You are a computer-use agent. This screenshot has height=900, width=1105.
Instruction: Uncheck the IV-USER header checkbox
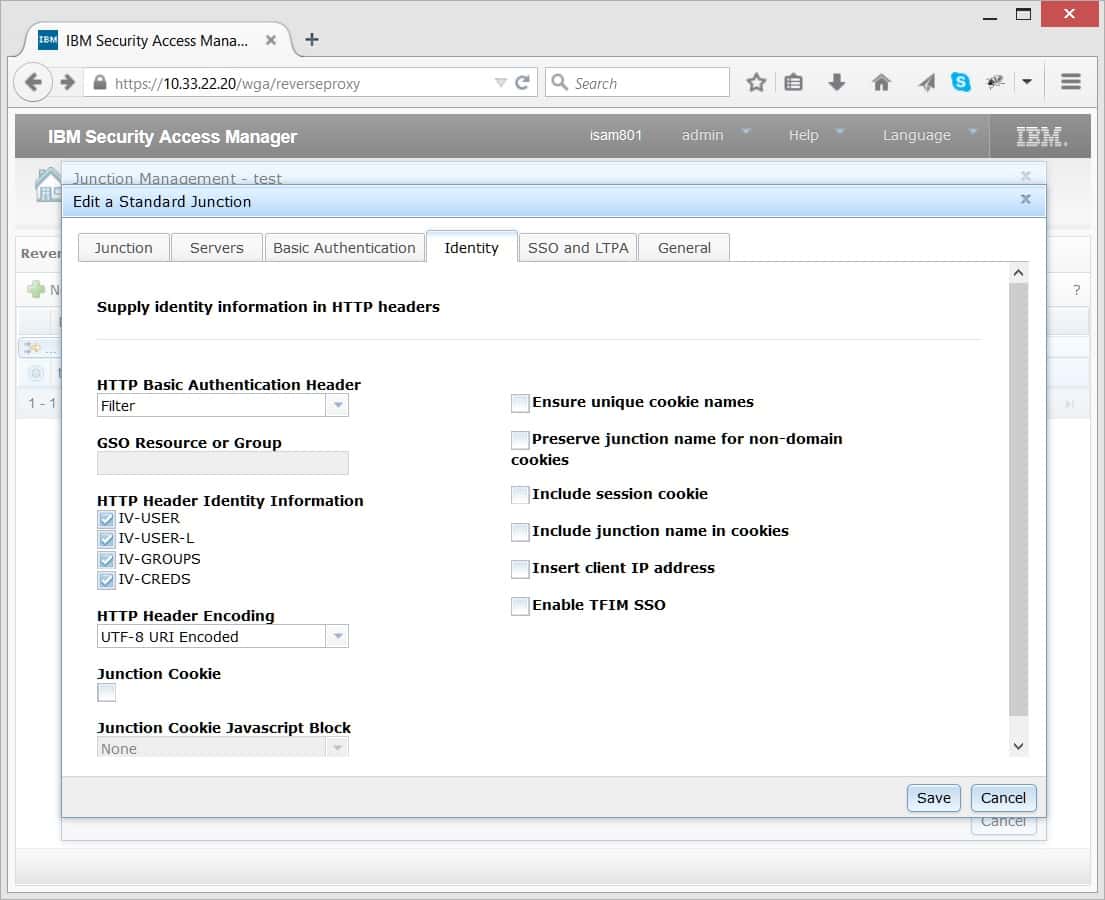point(107,519)
